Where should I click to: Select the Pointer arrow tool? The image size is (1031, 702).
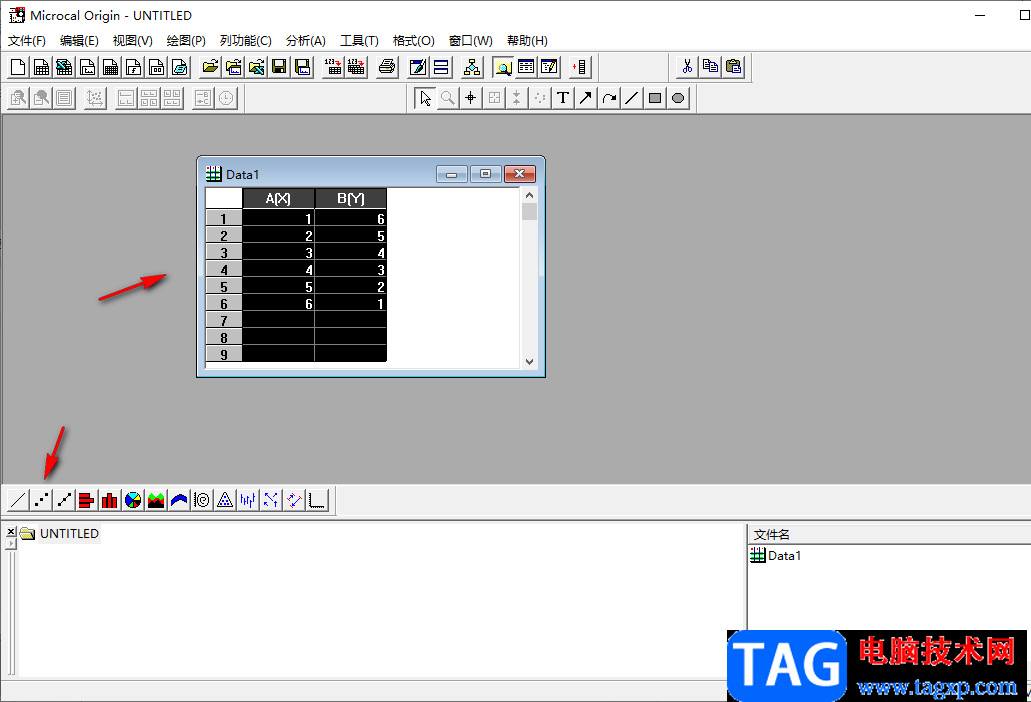[x=425, y=99]
